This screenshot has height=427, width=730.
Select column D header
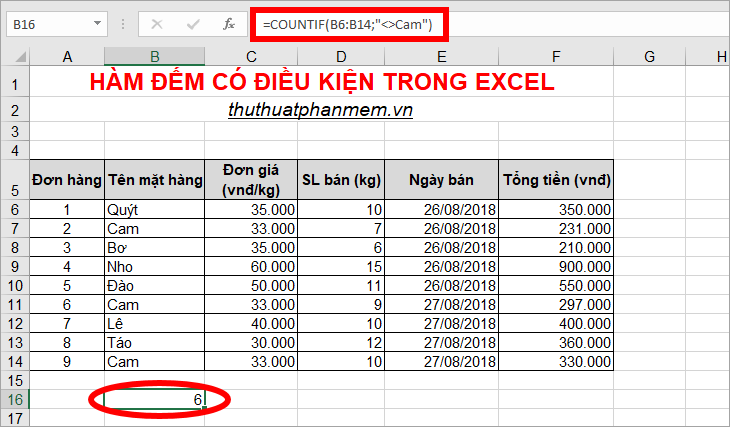click(341, 57)
